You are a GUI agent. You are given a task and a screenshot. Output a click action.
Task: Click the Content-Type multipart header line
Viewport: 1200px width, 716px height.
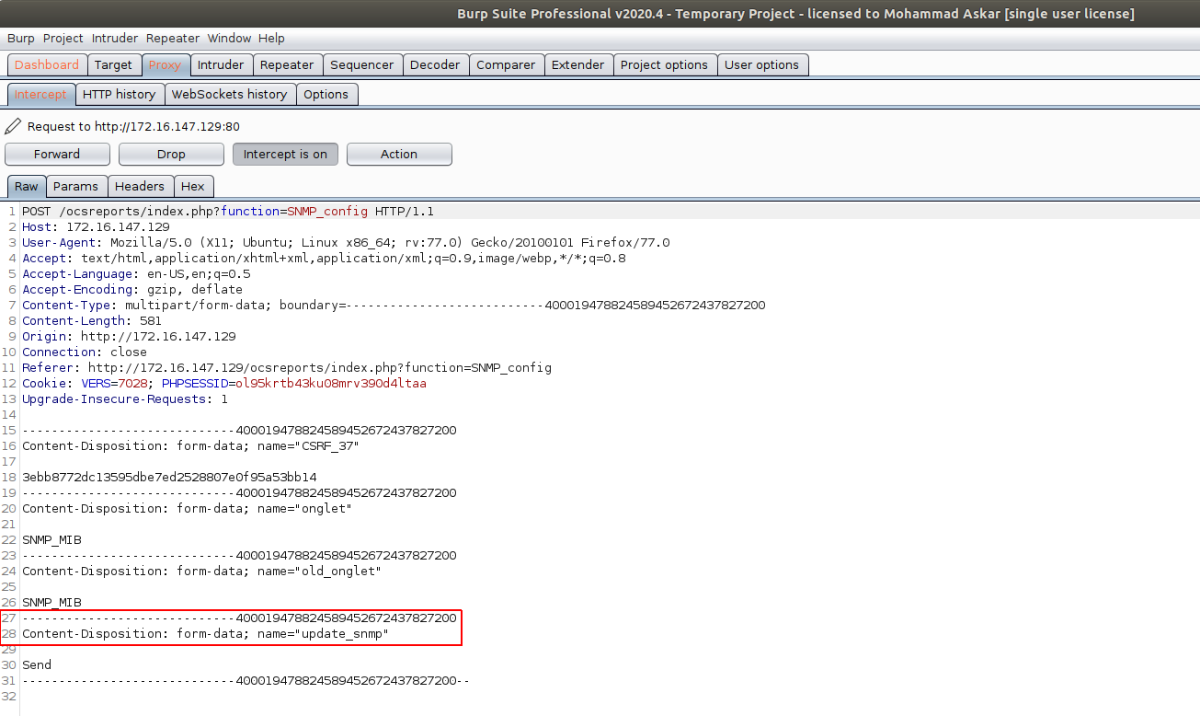[x=394, y=305]
